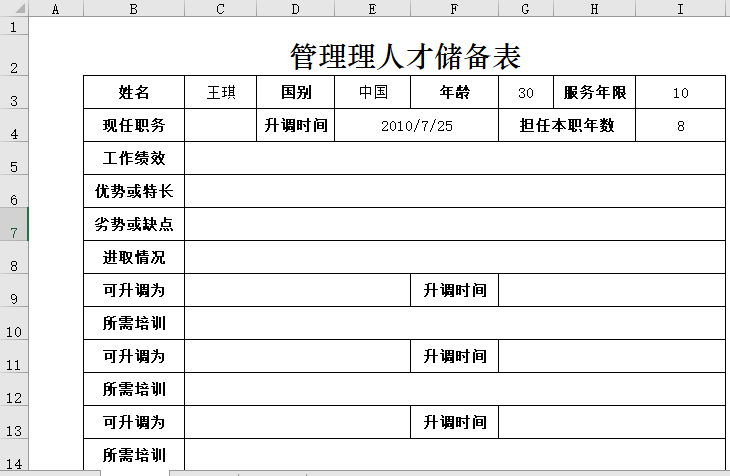This screenshot has height=476, width=730.
Task: Click the 国别 label cell
Action: pyautogui.click(x=296, y=93)
